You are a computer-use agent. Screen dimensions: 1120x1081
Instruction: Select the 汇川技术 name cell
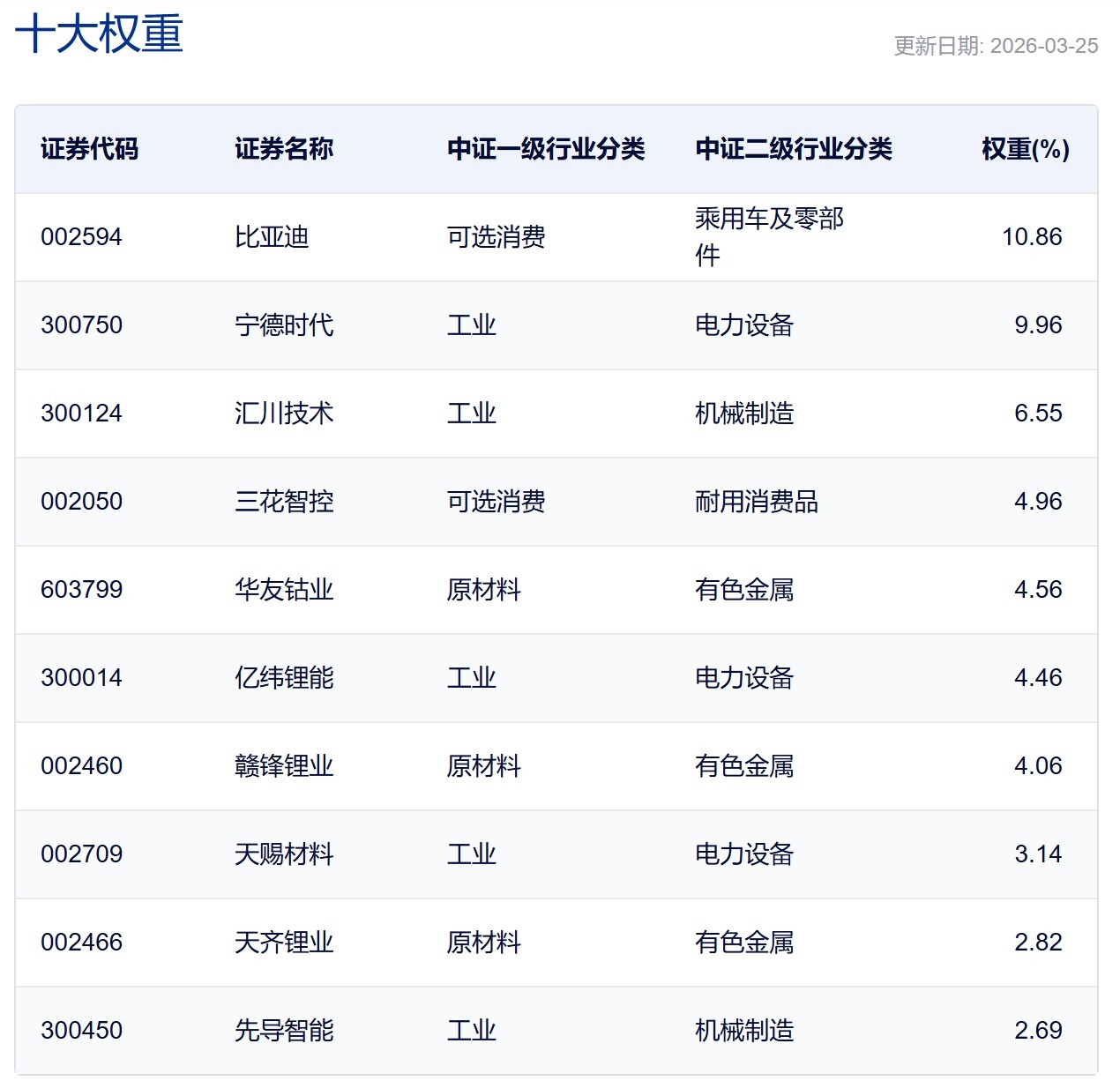pyautogui.click(x=284, y=414)
